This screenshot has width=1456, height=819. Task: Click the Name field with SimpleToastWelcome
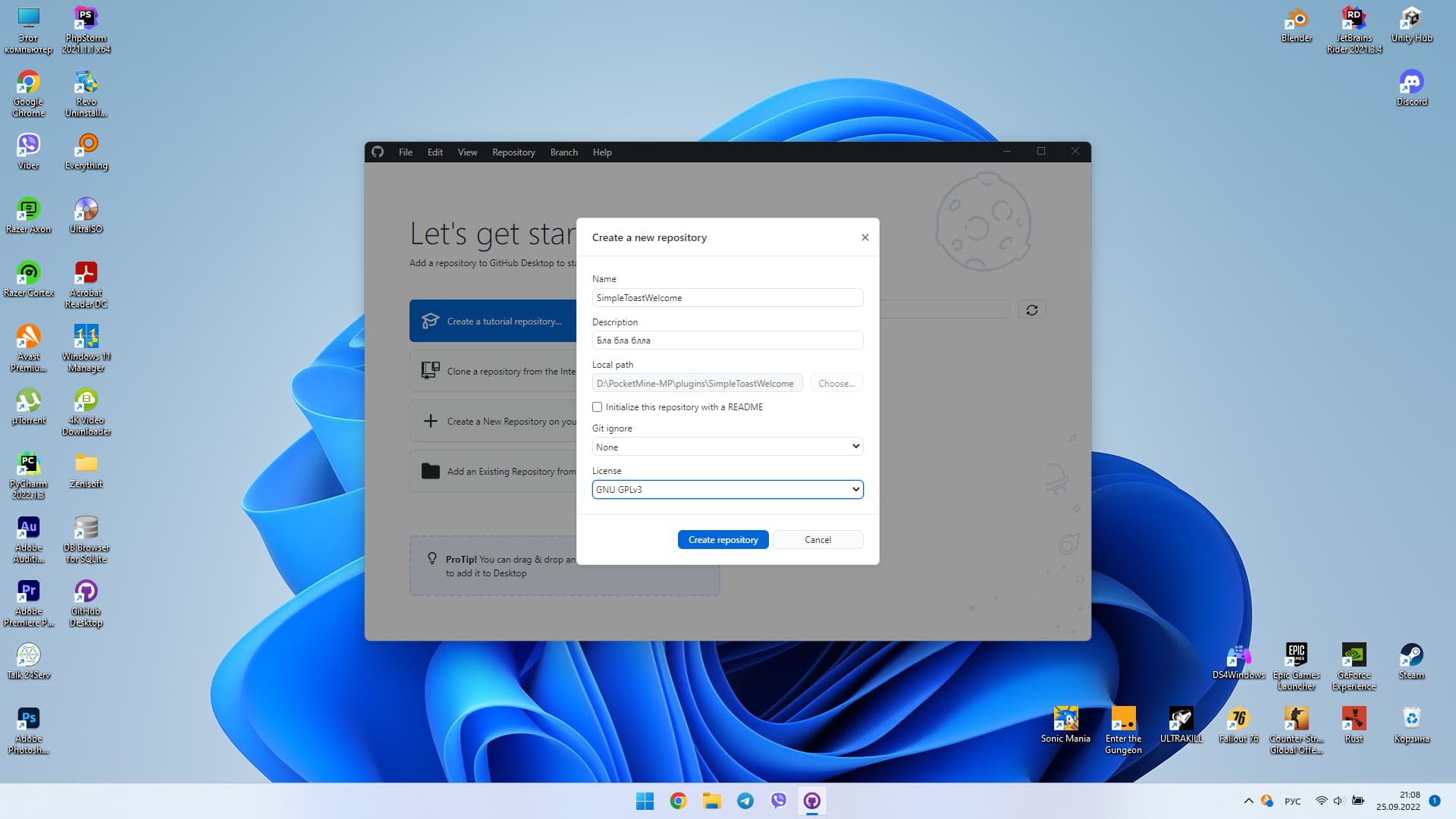point(726,298)
